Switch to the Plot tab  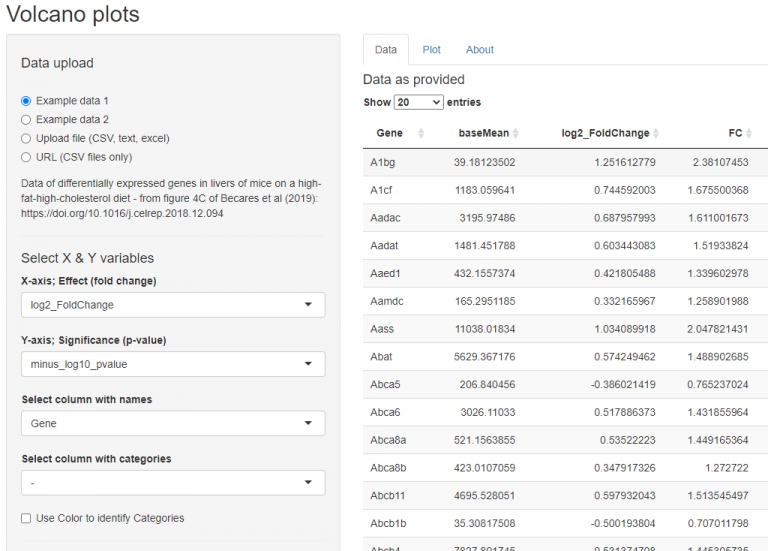click(431, 49)
